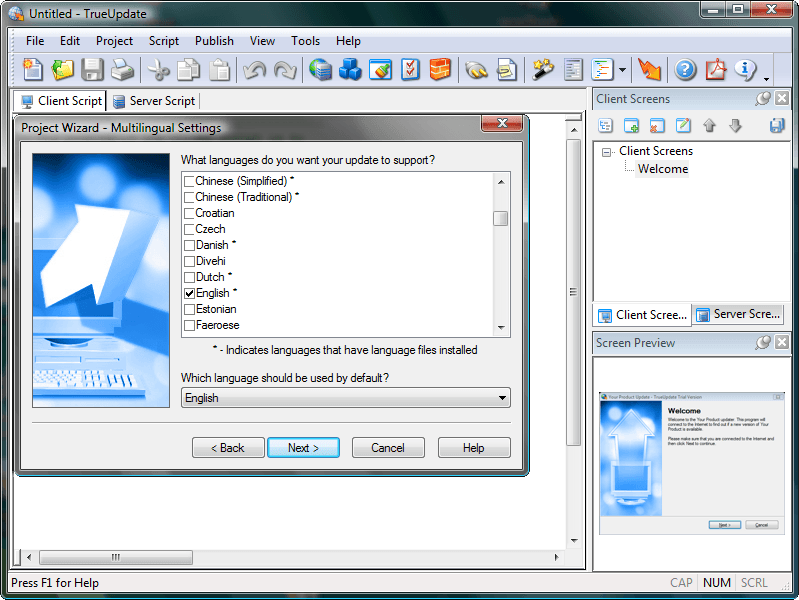Go Back in the Project Wizard
Screen dimensions: 799x600
228,448
